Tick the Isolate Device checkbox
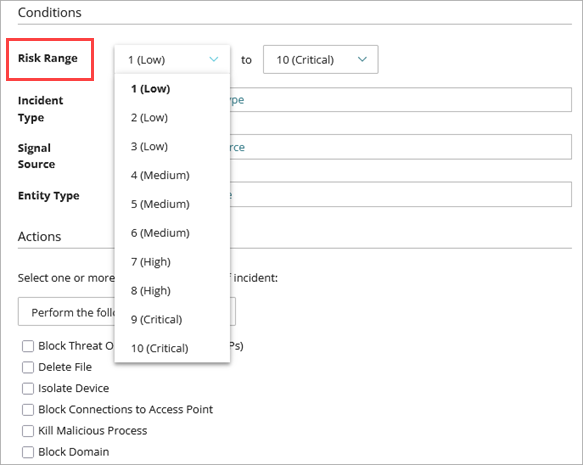Viewport: 583px width, 465px height. coord(28,388)
